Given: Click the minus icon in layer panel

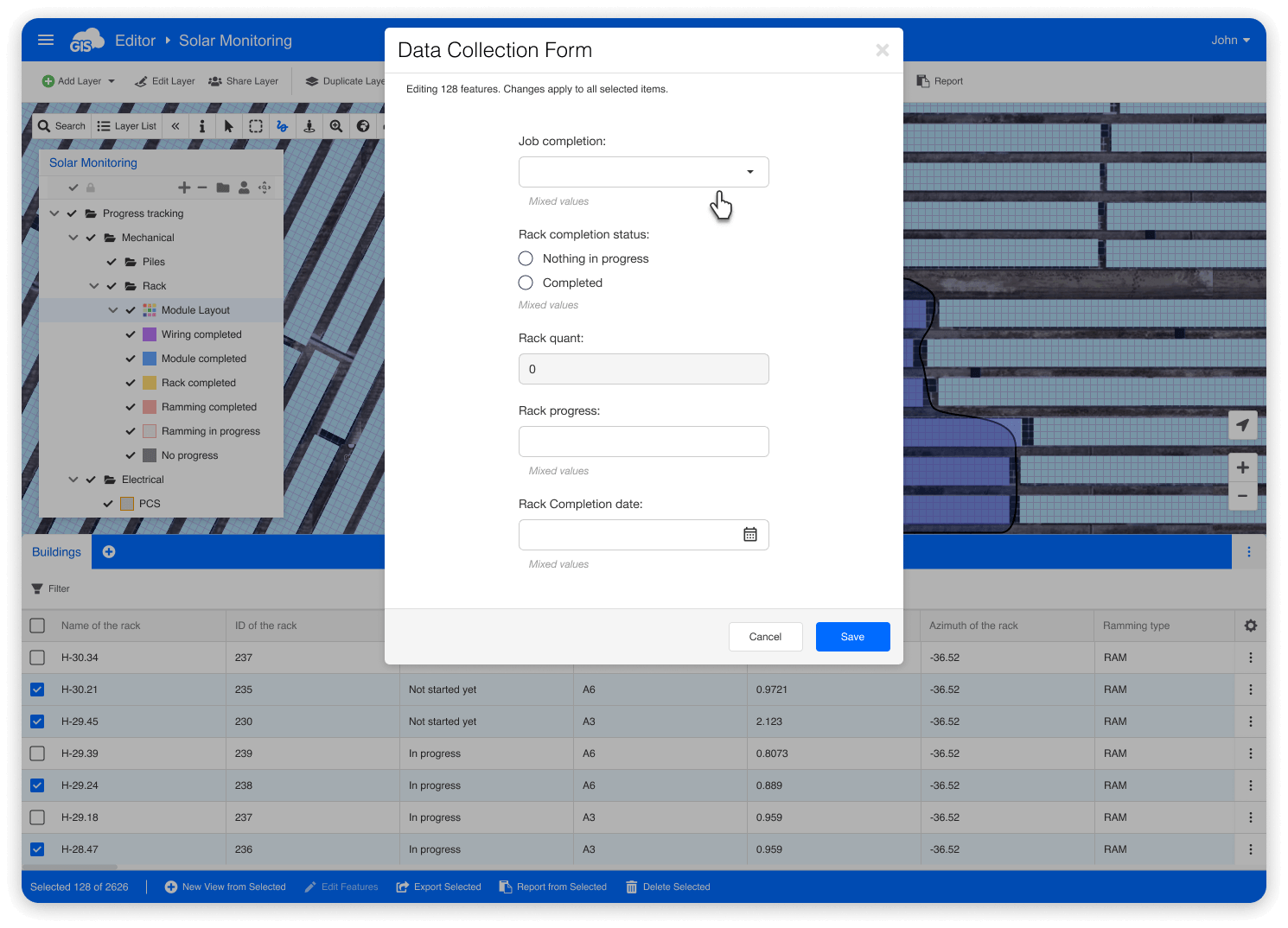Looking at the screenshot, I should (202, 188).
